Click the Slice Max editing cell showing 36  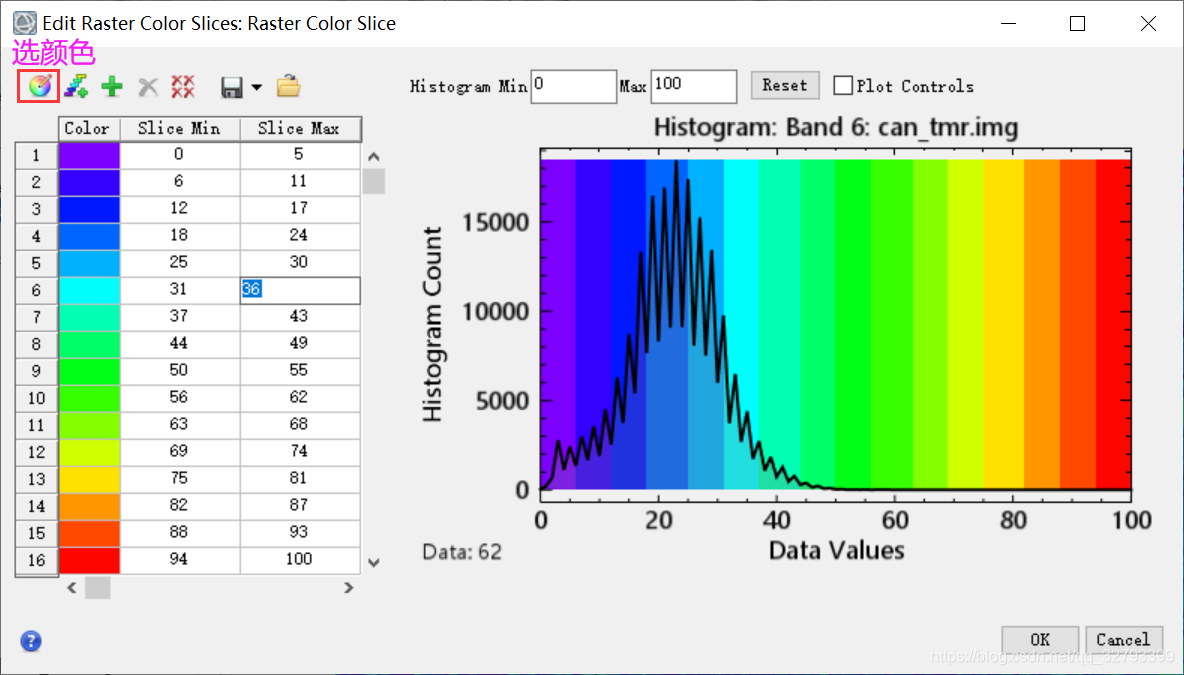[x=300, y=290]
